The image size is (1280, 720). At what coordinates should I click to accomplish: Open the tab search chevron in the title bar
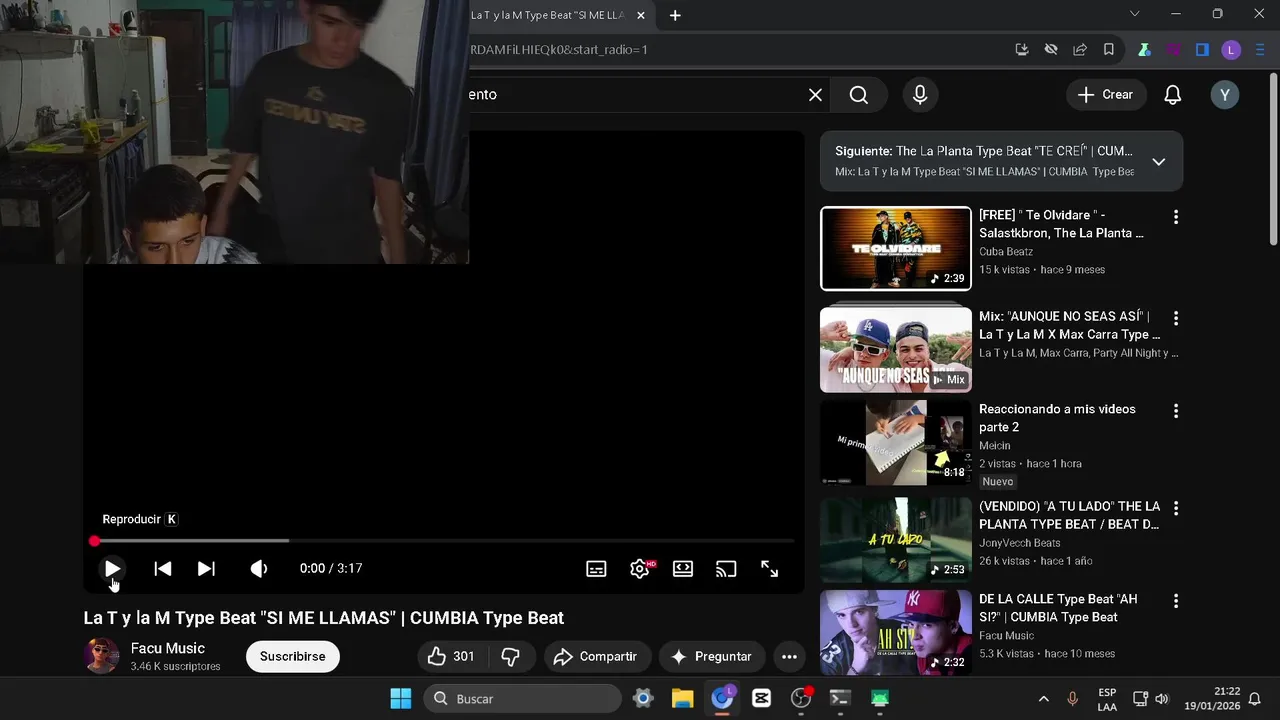[x=1134, y=14]
